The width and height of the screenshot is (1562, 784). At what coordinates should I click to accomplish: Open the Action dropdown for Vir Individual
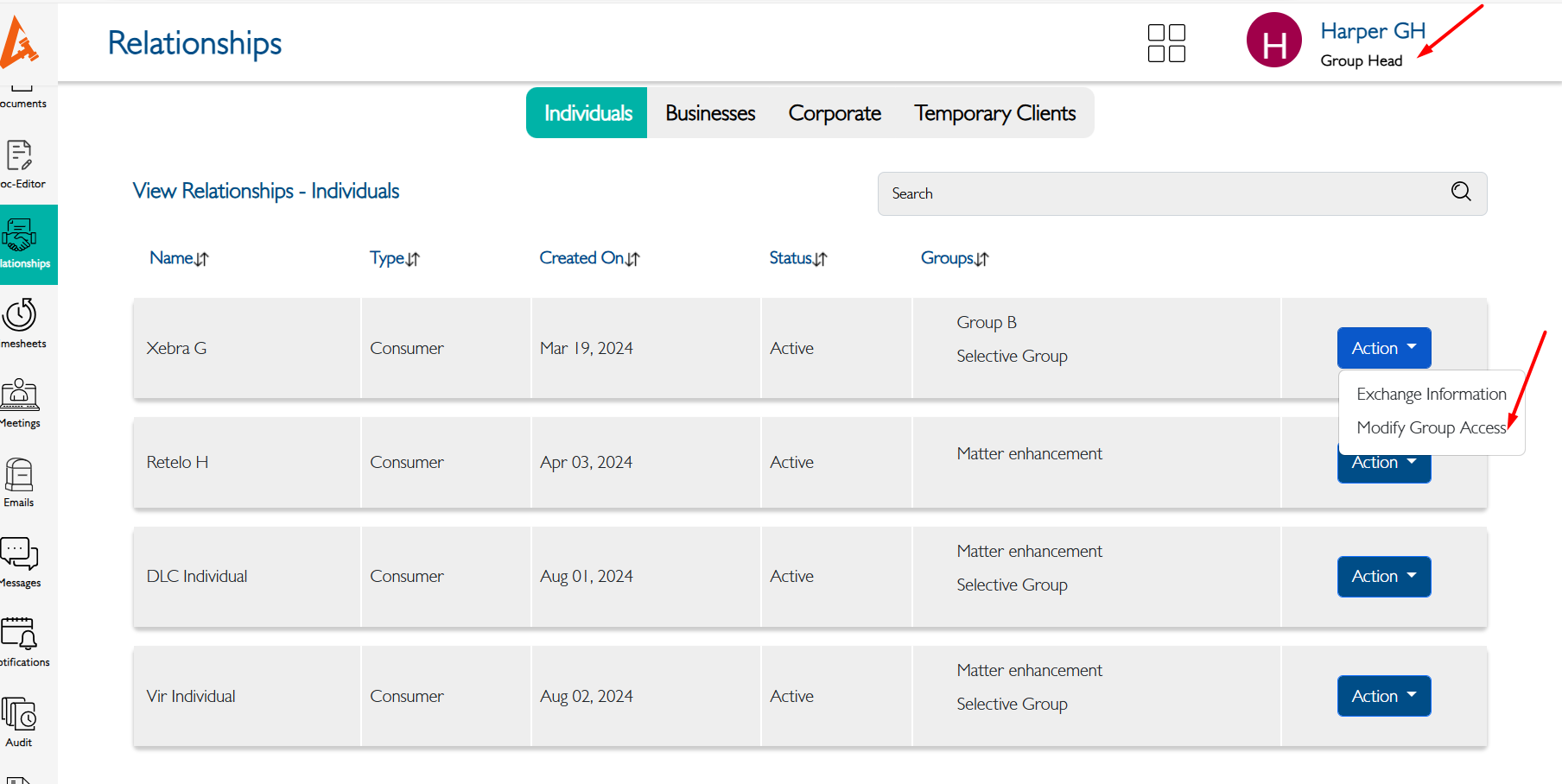coord(1383,695)
